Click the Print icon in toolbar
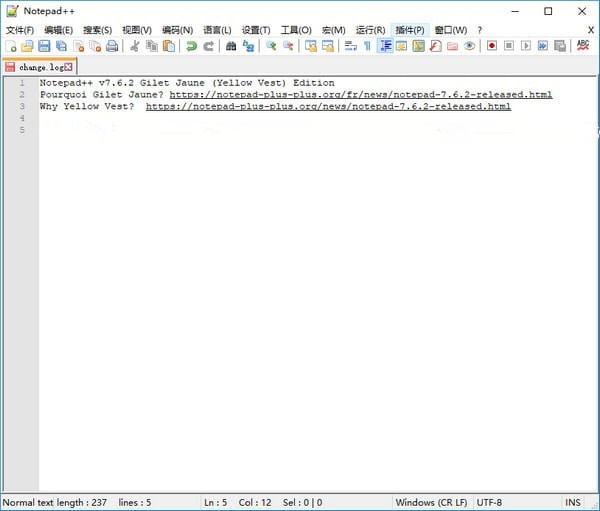This screenshot has height=511, width=600. 112,46
